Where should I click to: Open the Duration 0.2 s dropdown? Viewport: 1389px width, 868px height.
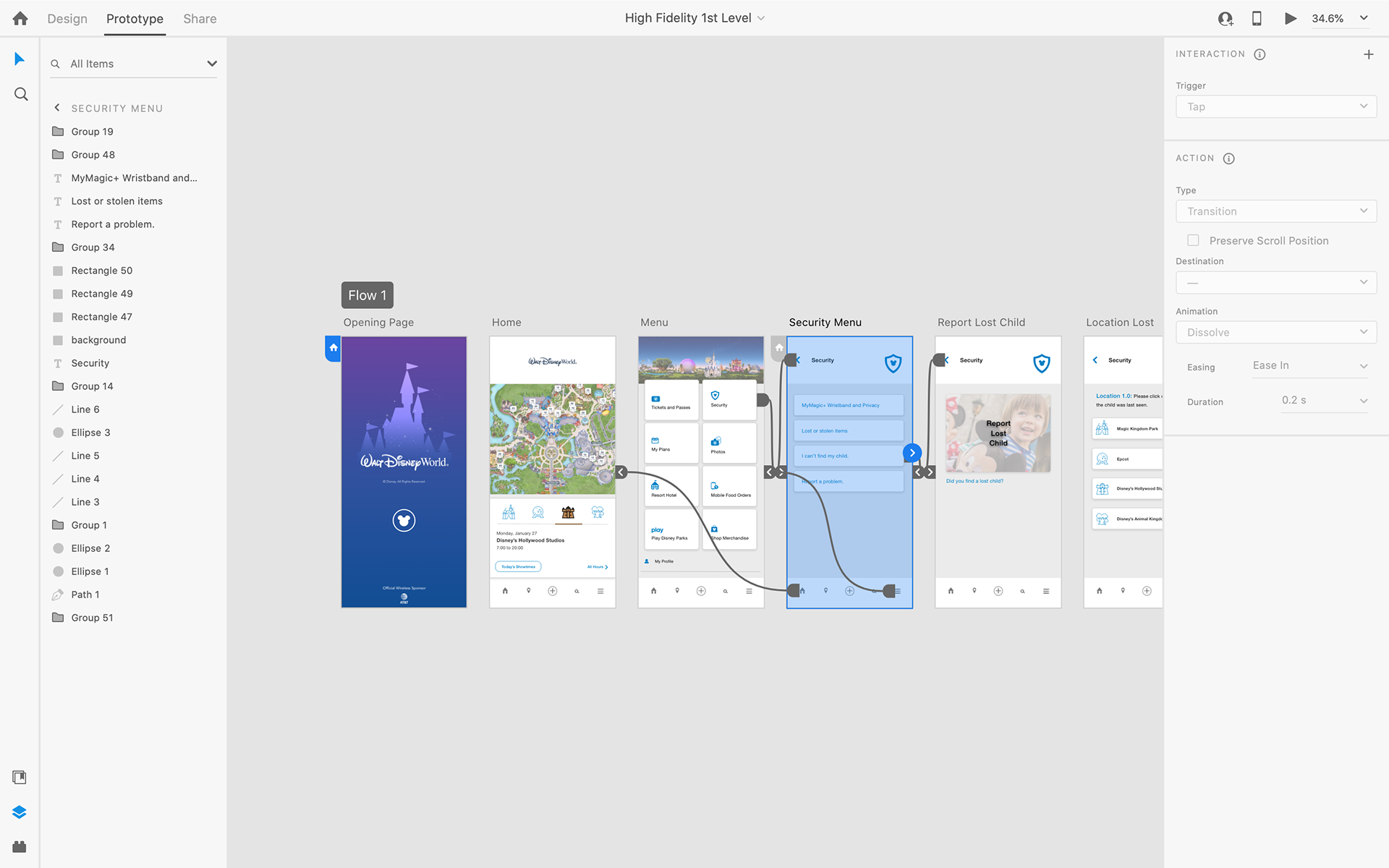(1324, 401)
